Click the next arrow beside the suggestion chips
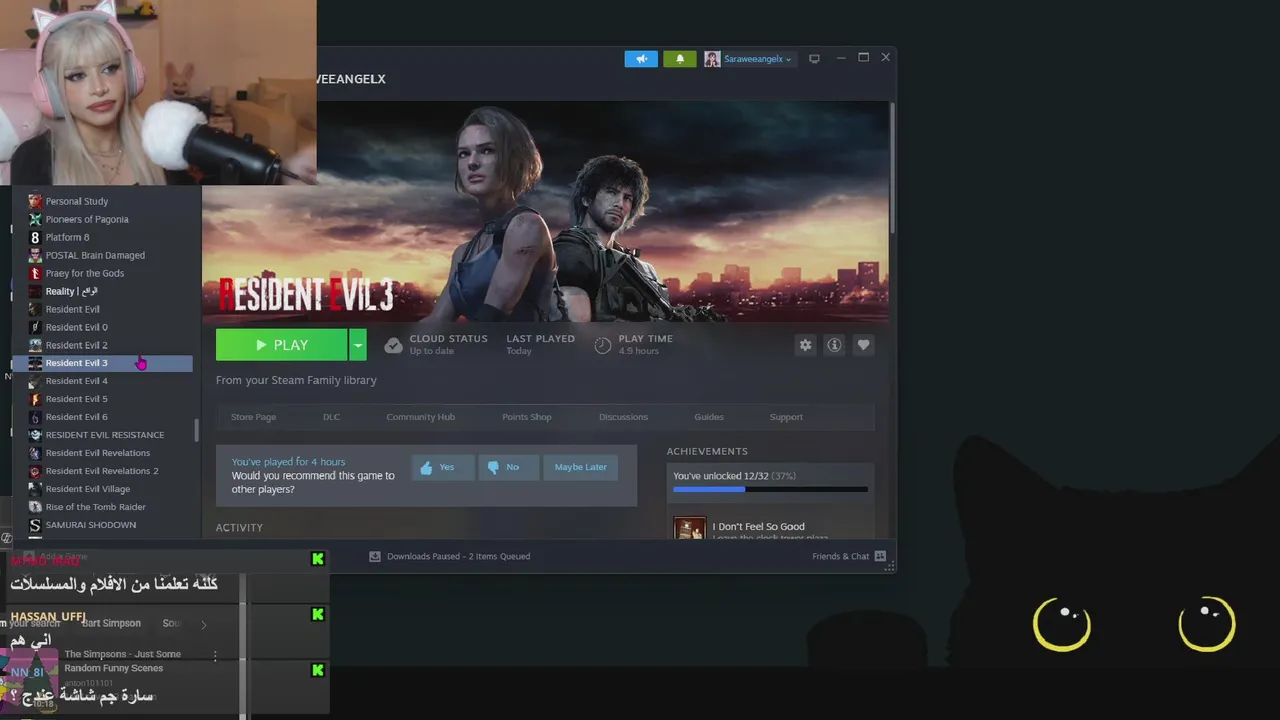The width and height of the screenshot is (1280, 720). tap(203, 625)
